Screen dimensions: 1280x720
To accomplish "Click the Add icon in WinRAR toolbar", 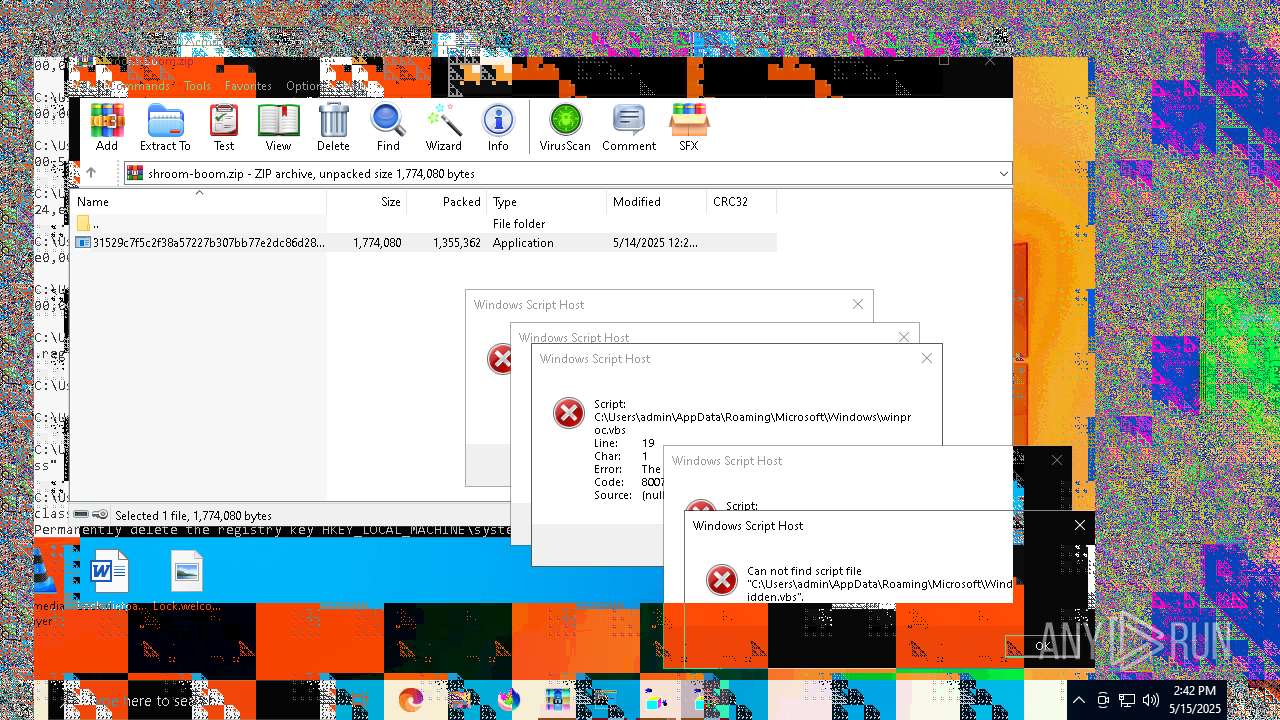I will 107,127.
